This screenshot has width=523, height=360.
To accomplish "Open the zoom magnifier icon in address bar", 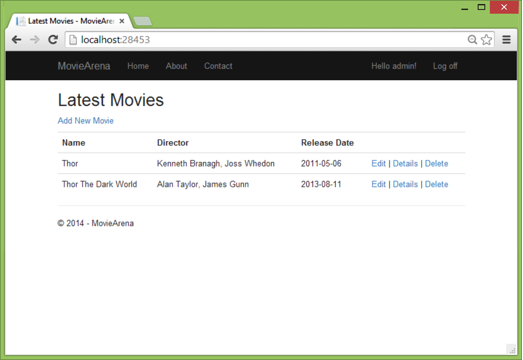I will [x=472, y=40].
